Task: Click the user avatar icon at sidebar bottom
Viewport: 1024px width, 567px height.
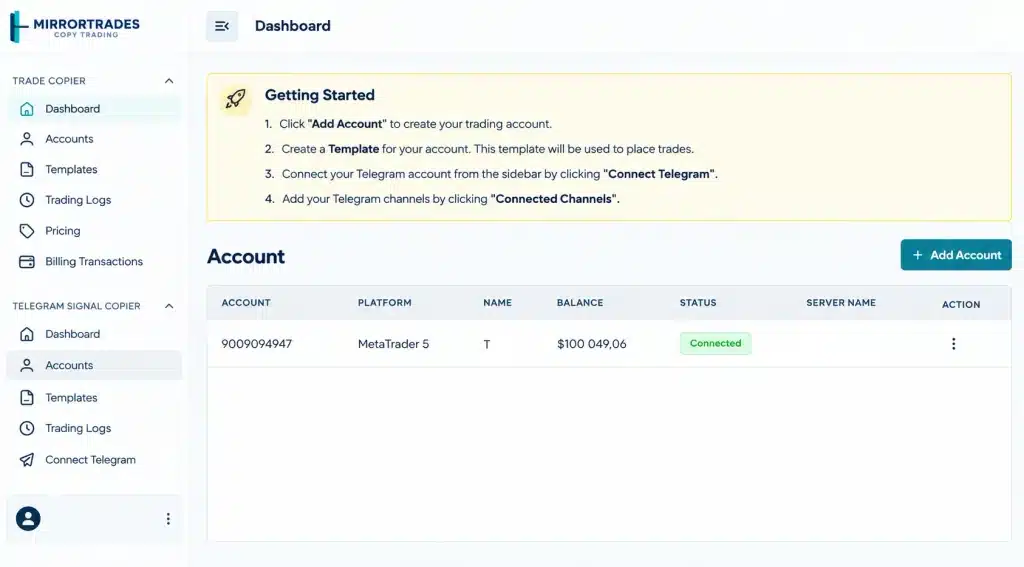Action: (x=28, y=519)
